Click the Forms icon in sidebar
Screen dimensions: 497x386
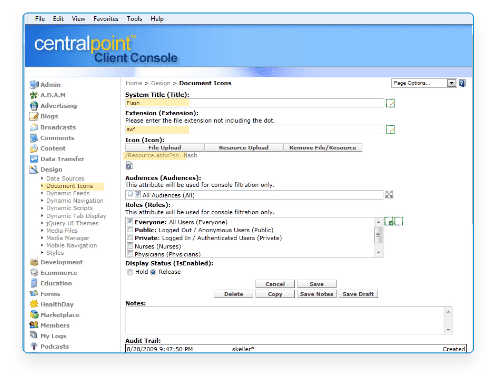[x=34, y=294]
